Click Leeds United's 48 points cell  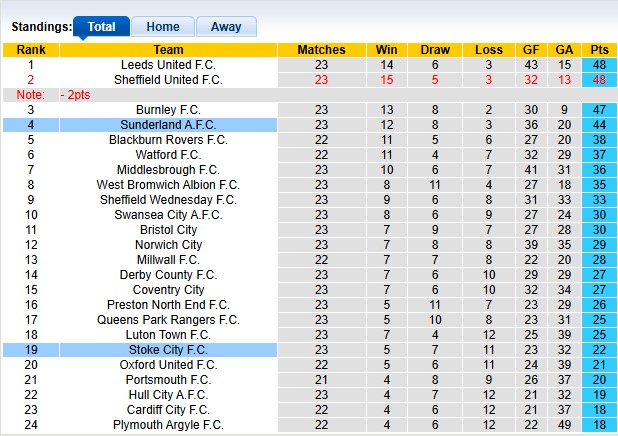[600, 64]
